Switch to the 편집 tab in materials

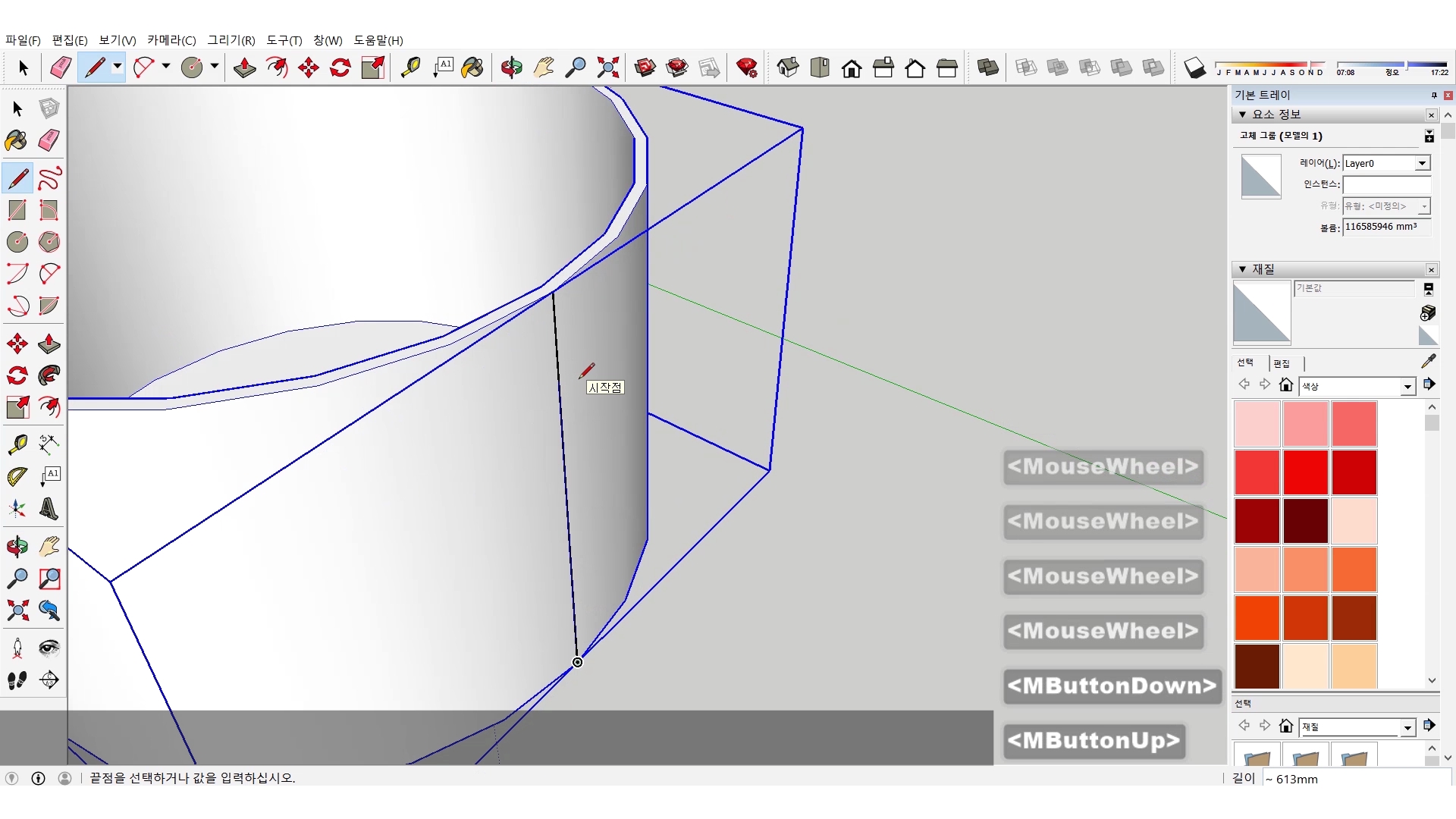(x=1282, y=363)
